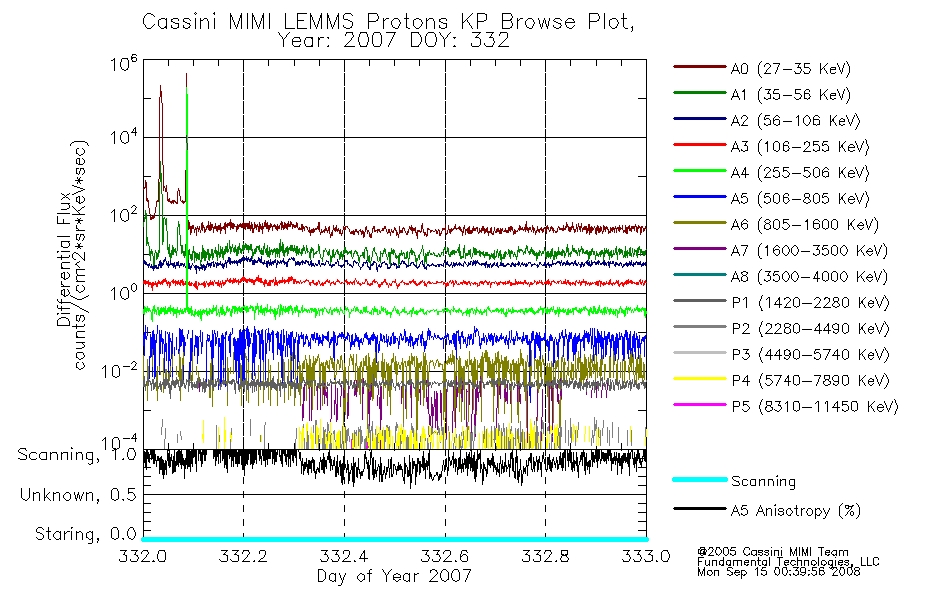This screenshot has height=600, width=950.
Task: Click the A2 (56-106 KeV) legend label
Action: pyautogui.click(x=795, y=121)
